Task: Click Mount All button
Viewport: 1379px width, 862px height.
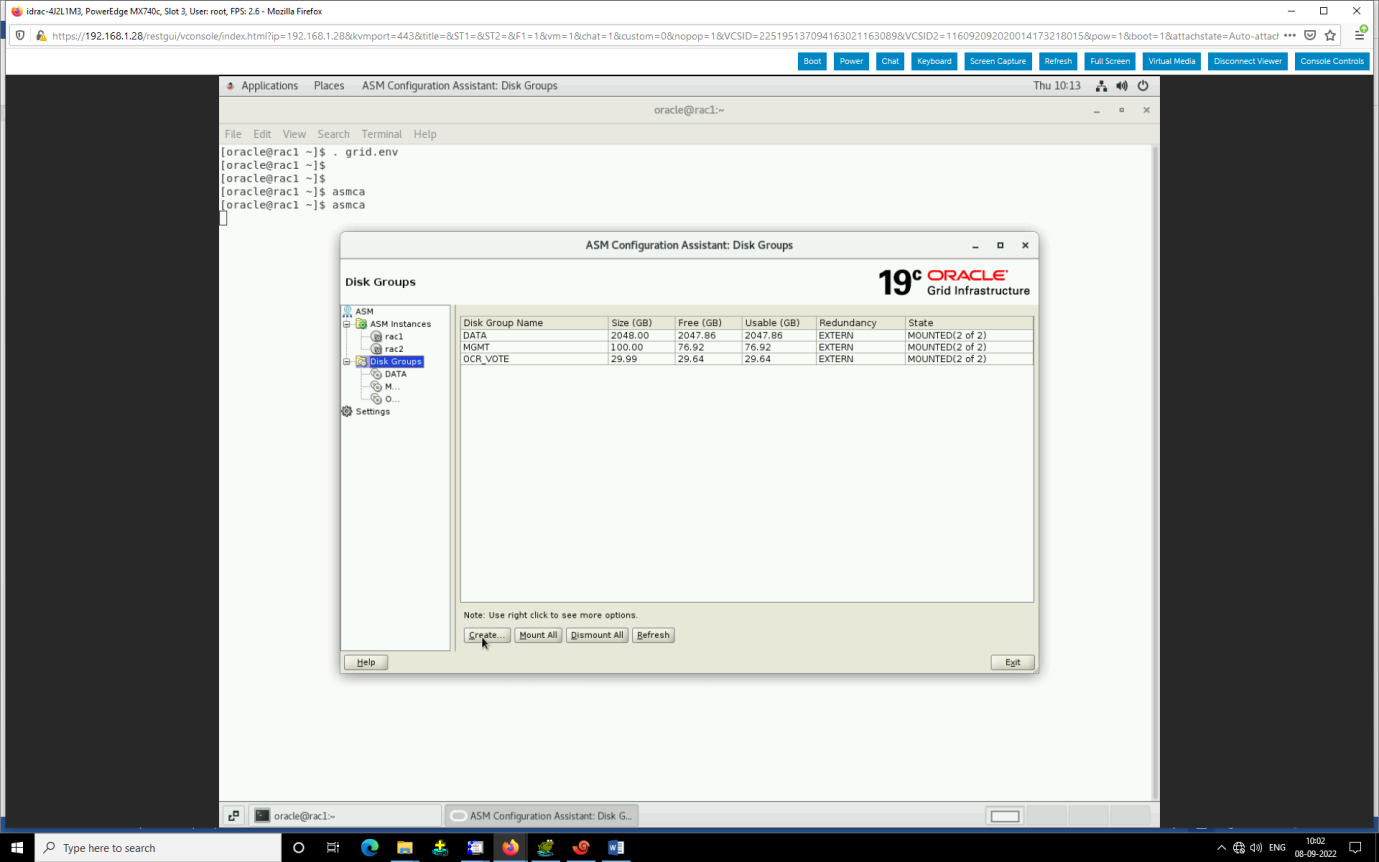Action: pyautogui.click(x=538, y=635)
